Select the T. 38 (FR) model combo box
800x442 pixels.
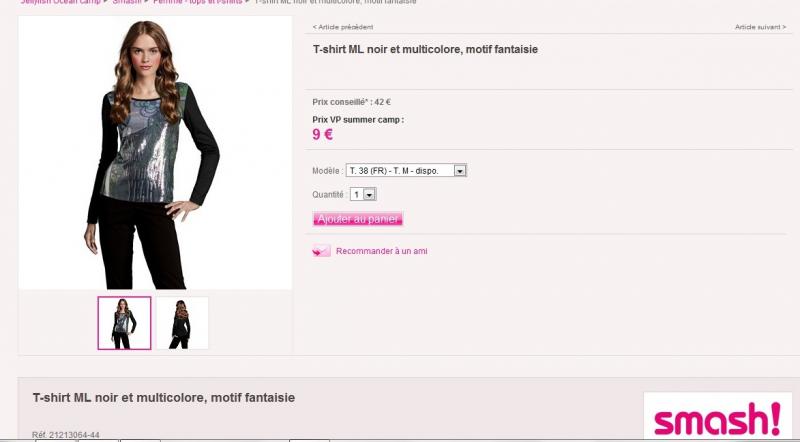click(x=406, y=170)
